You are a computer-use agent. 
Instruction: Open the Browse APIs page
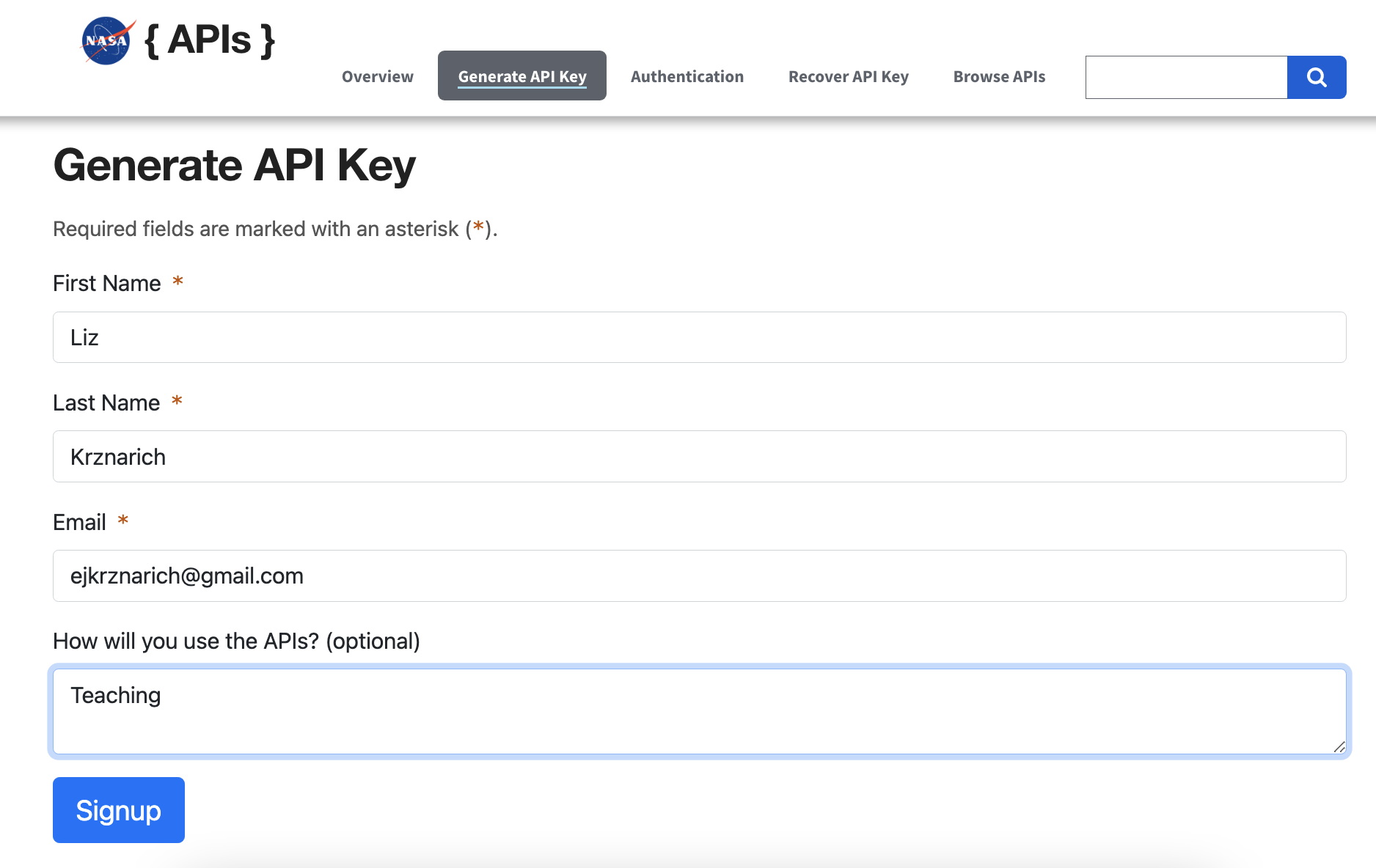pyautogui.click(x=999, y=77)
